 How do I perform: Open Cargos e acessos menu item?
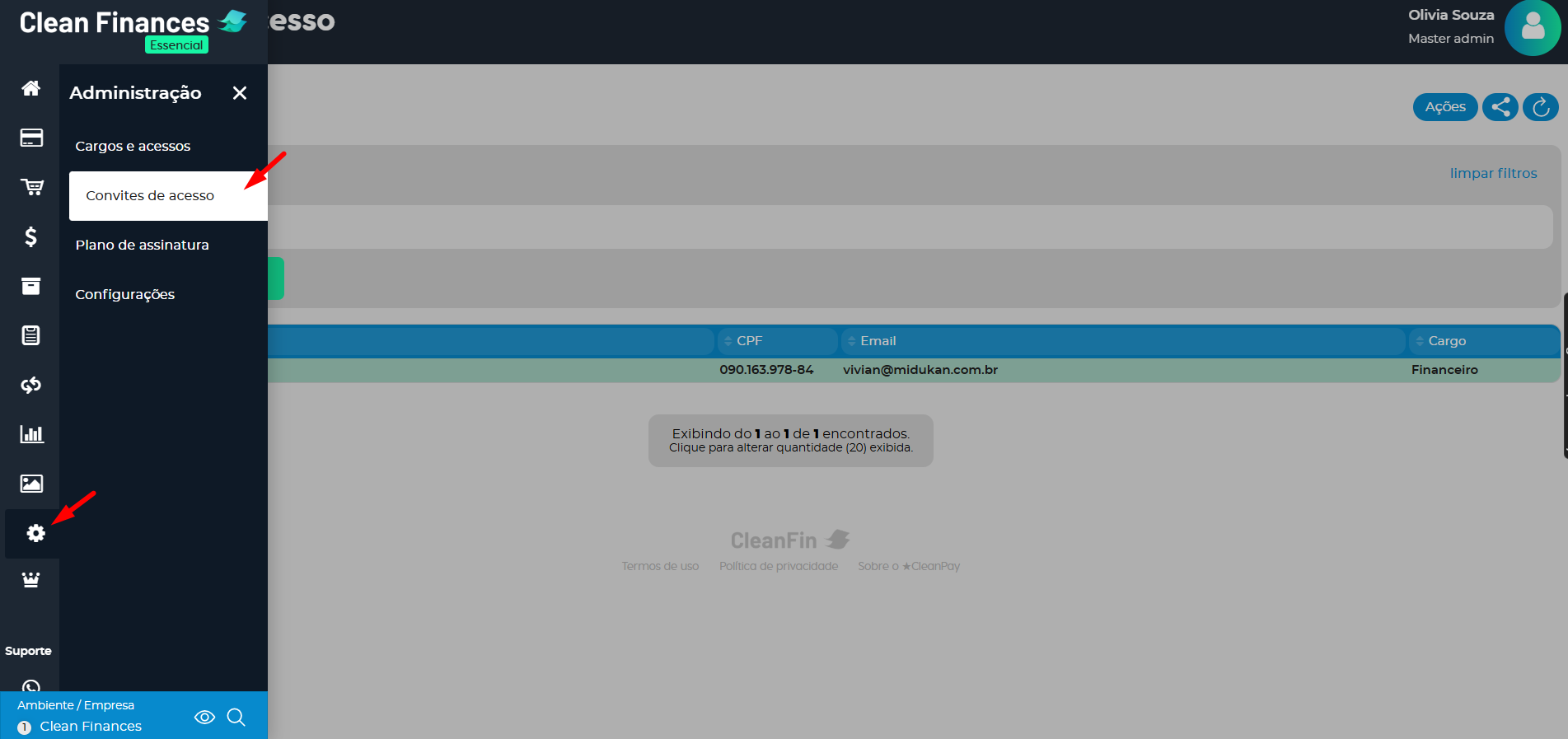(x=133, y=146)
